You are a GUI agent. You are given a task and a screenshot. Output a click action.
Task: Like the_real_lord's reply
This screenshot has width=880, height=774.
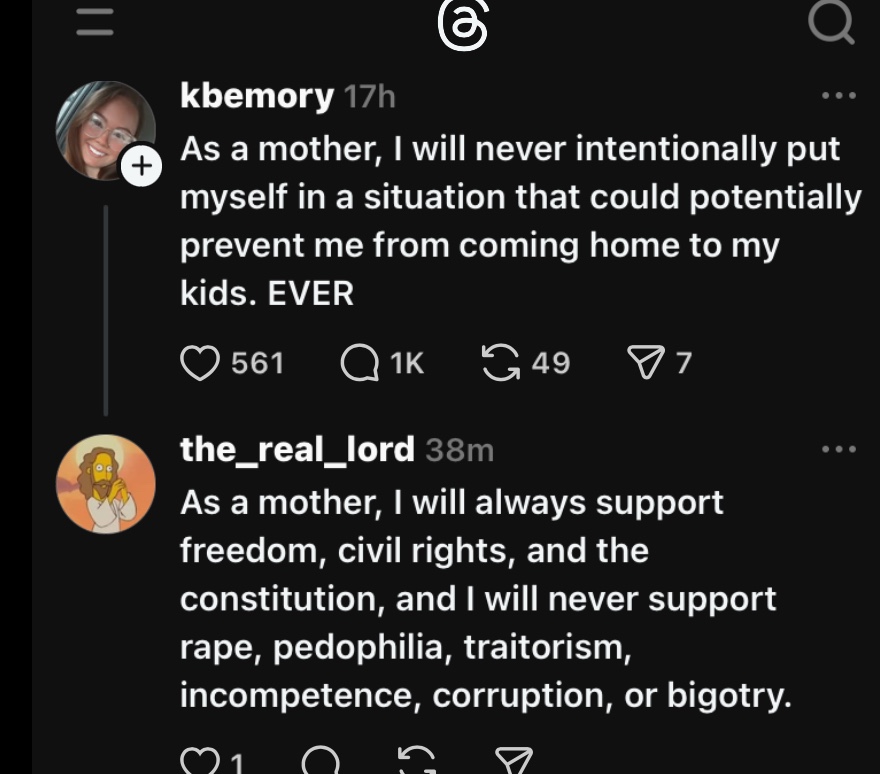200,762
